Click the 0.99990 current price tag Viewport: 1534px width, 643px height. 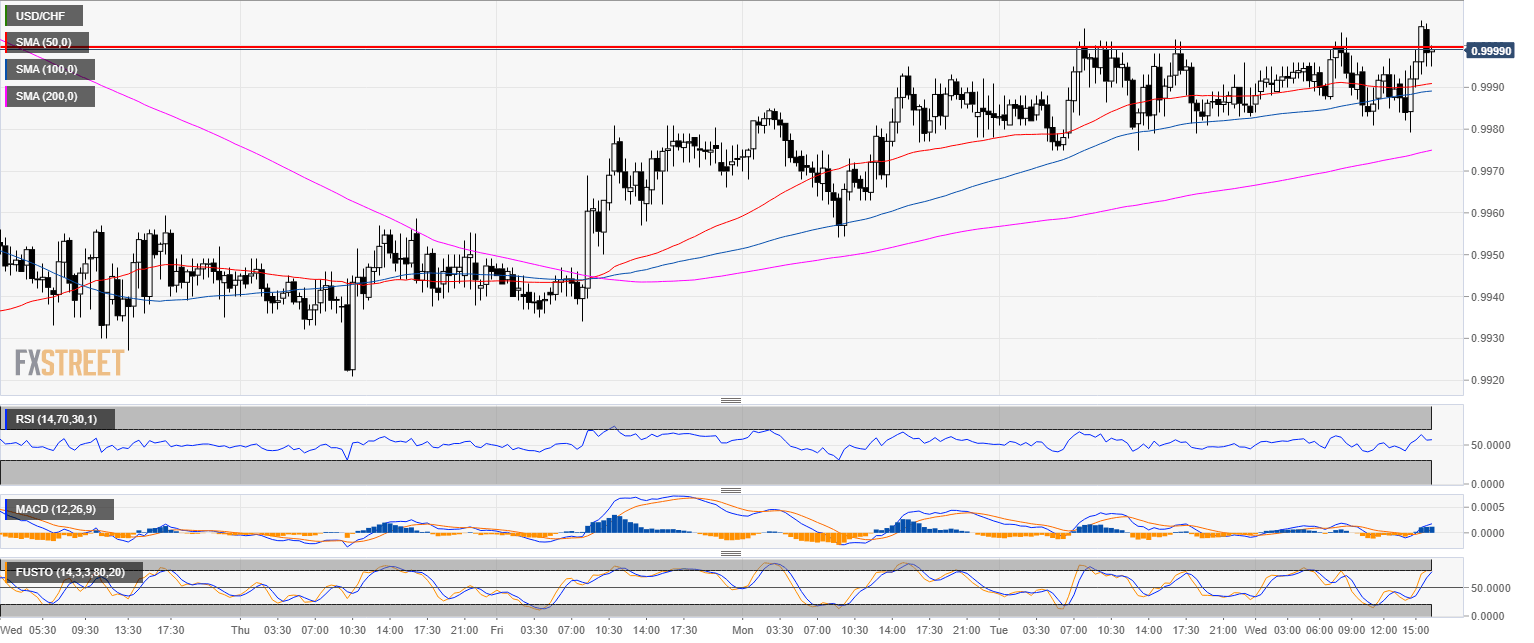[x=1489, y=50]
